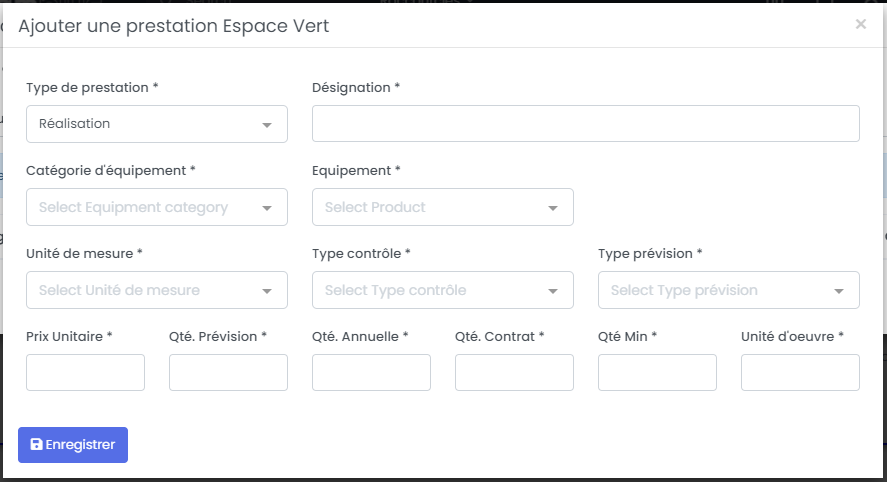Click the Type de prestation dropdown arrow
This screenshot has width=887, height=482.
(267, 125)
